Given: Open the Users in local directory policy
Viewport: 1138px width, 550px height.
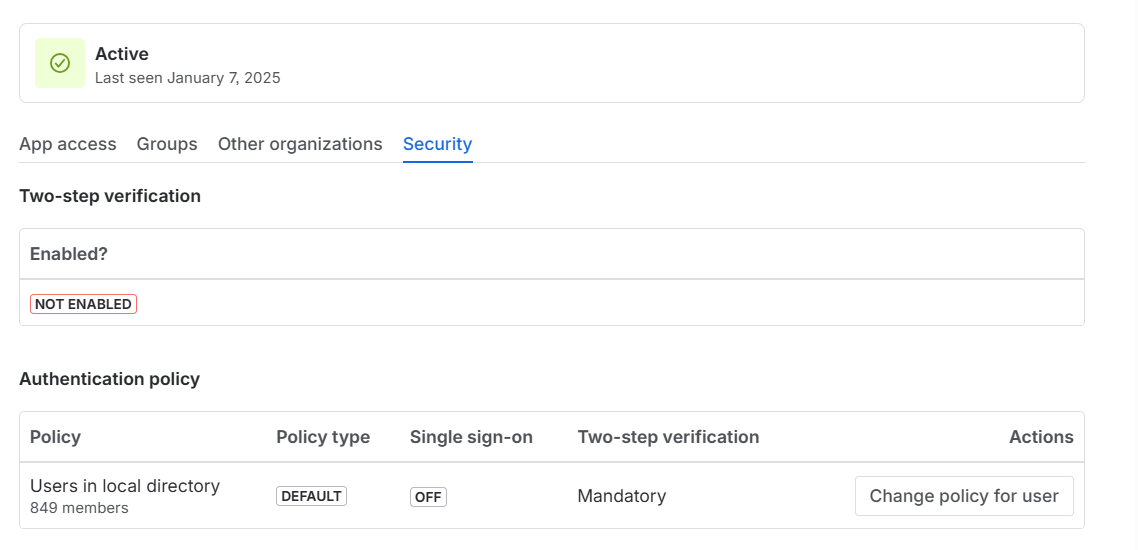Looking at the screenshot, I should tap(125, 485).
